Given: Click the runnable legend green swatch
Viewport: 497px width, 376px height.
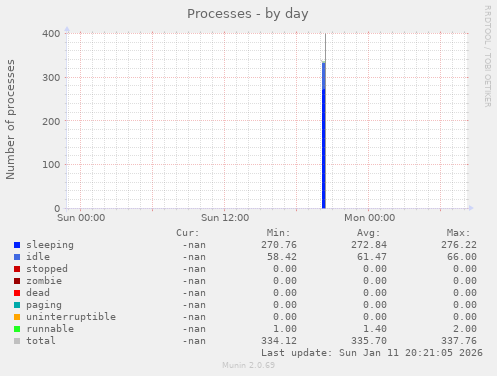Looking at the screenshot, I should point(17,329).
